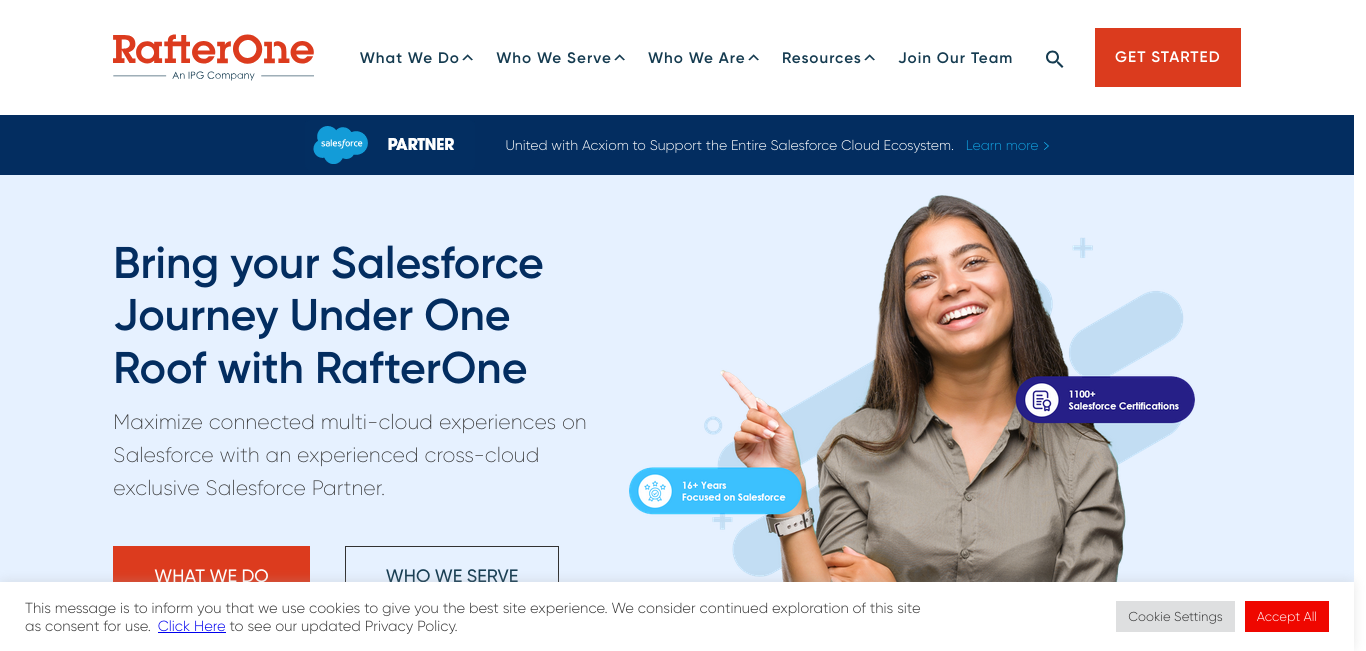Click the PARTNER label in banner
The height and width of the screenshot is (651, 1366).
(x=421, y=145)
